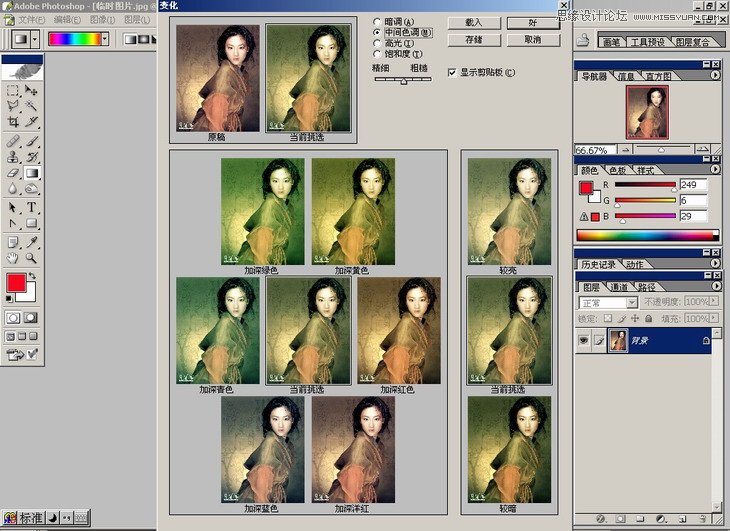
Task: Select the Brush tool
Action: (x=31, y=141)
